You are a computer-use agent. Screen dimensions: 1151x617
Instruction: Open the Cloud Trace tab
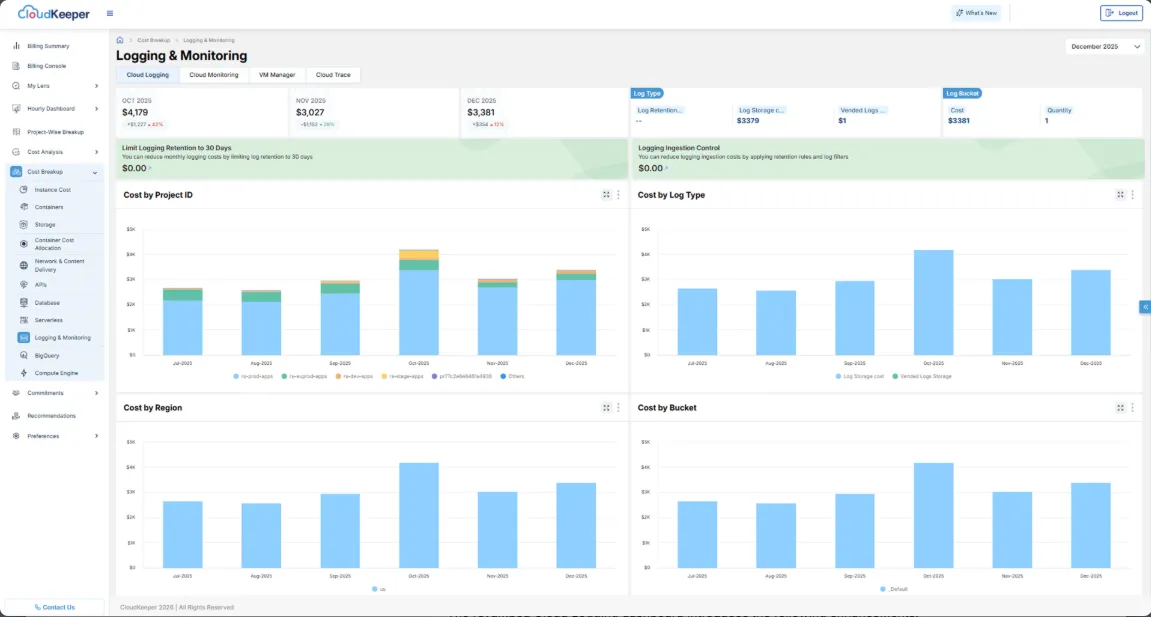(x=333, y=74)
